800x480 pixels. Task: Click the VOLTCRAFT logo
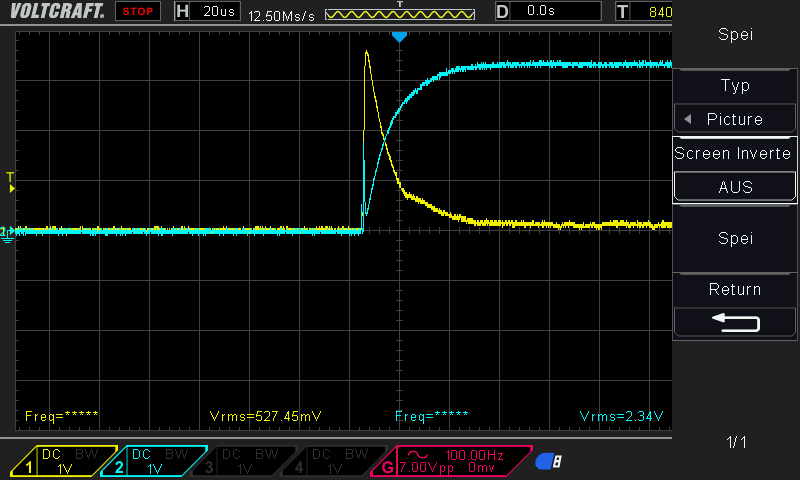tap(57, 11)
